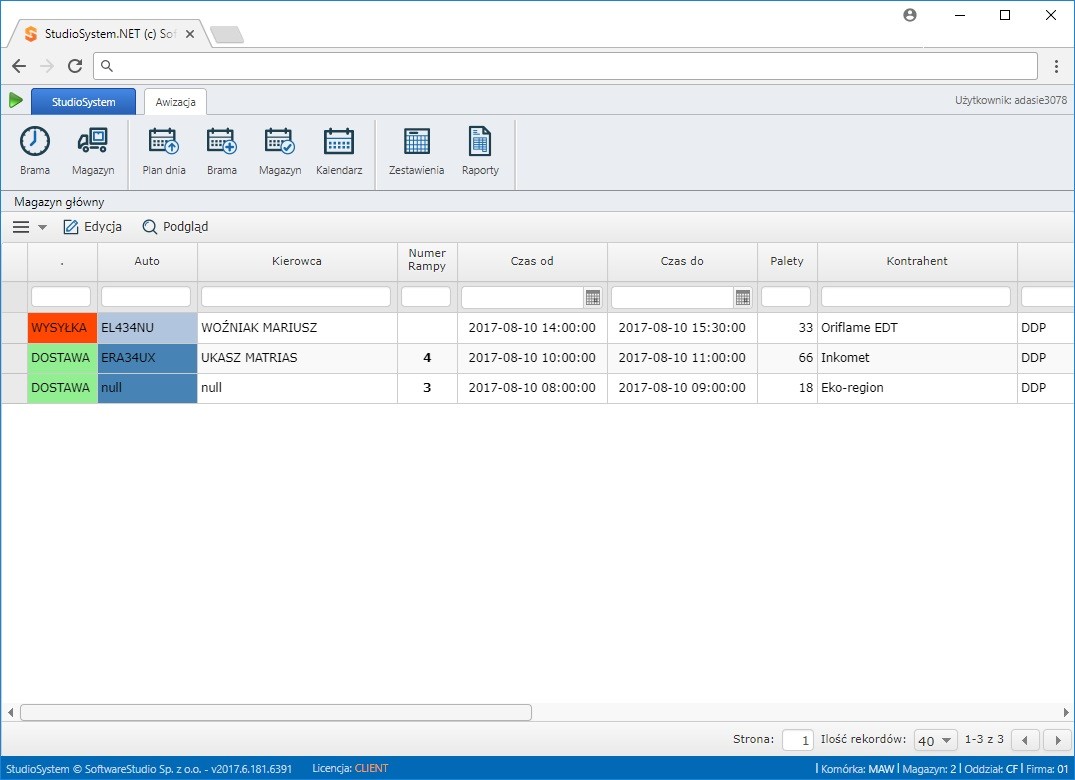1075x780 pixels.
Task: Open the browser user profile icon
Action: pos(910,15)
